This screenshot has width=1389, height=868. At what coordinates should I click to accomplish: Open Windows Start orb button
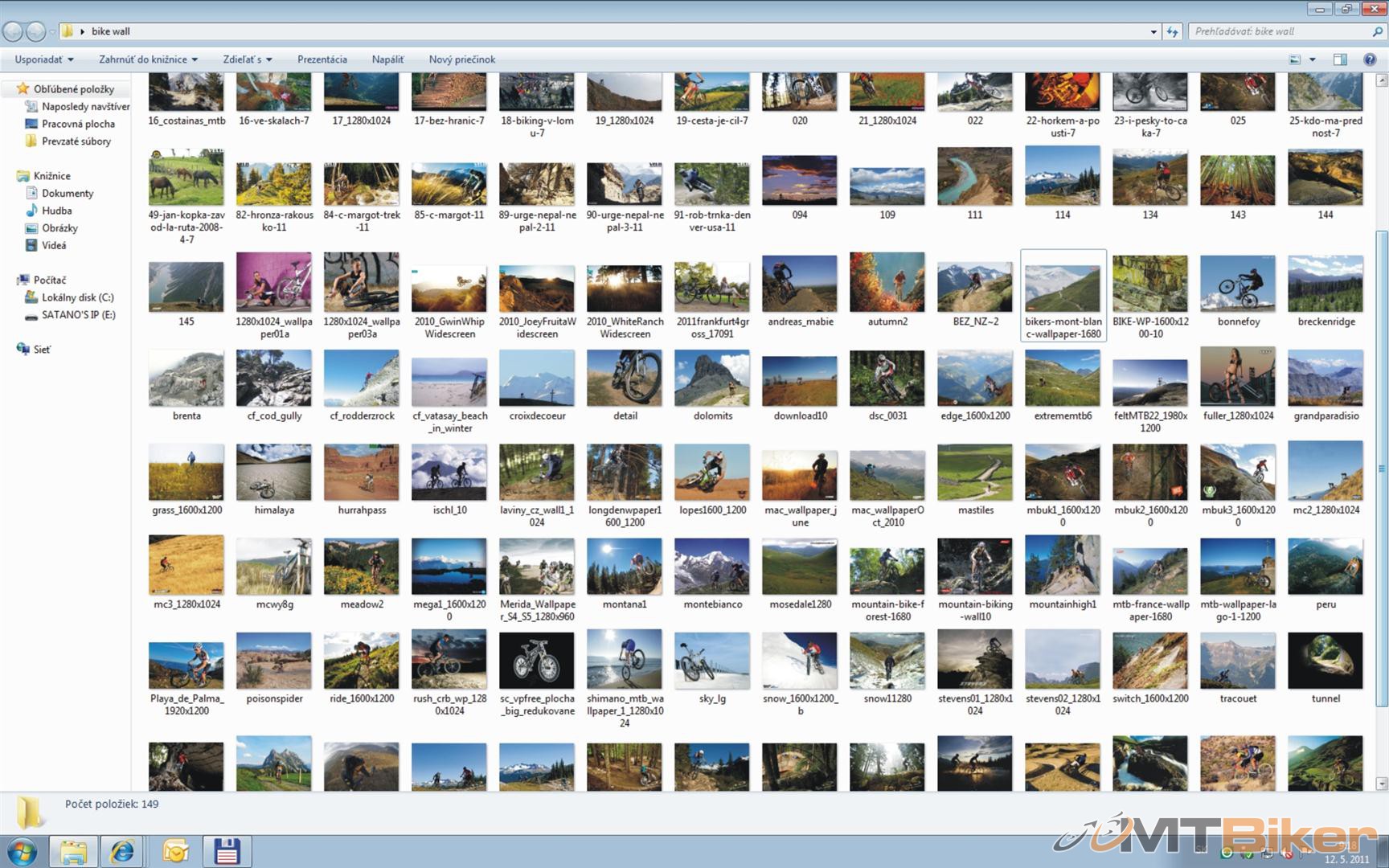click(x=22, y=851)
